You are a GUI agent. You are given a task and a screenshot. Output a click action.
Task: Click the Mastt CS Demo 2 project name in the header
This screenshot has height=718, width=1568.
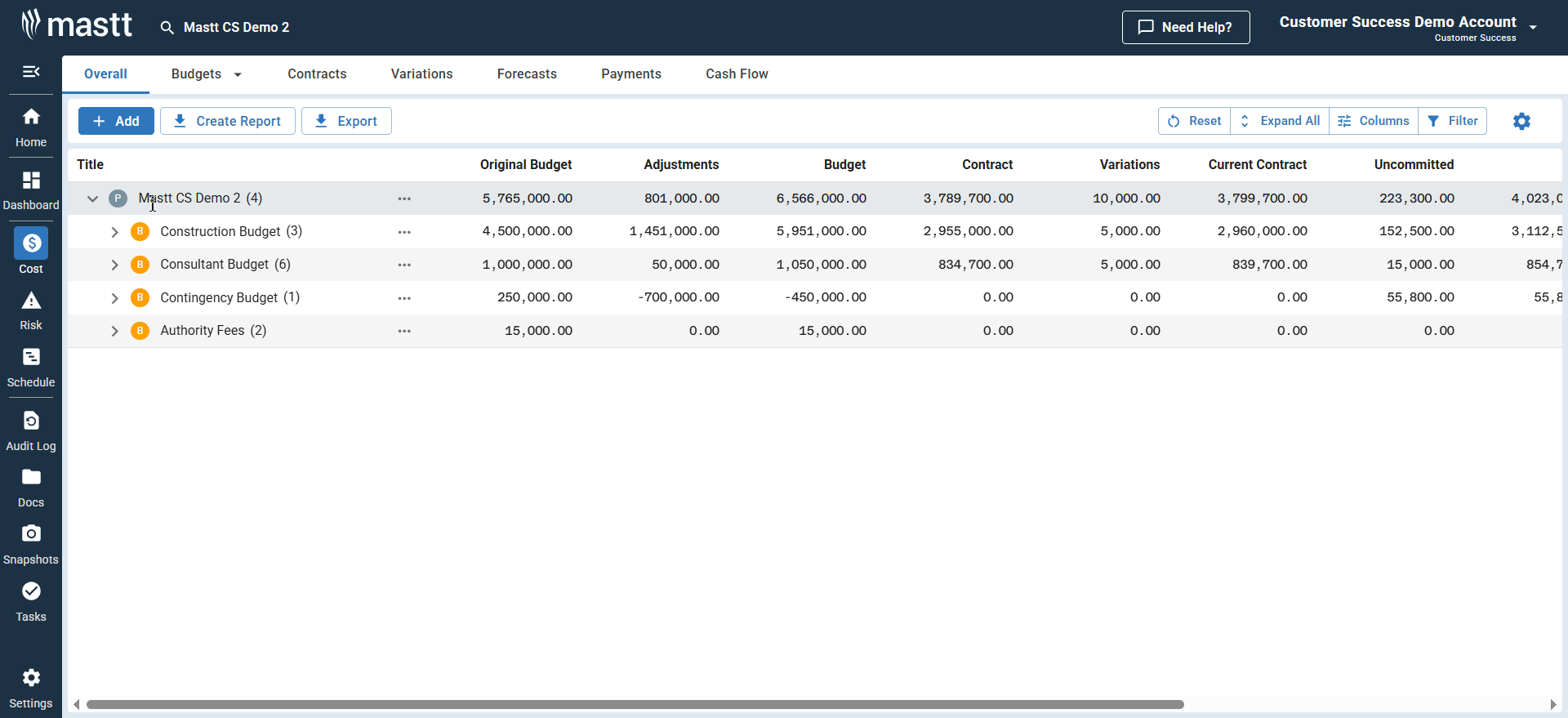click(237, 28)
